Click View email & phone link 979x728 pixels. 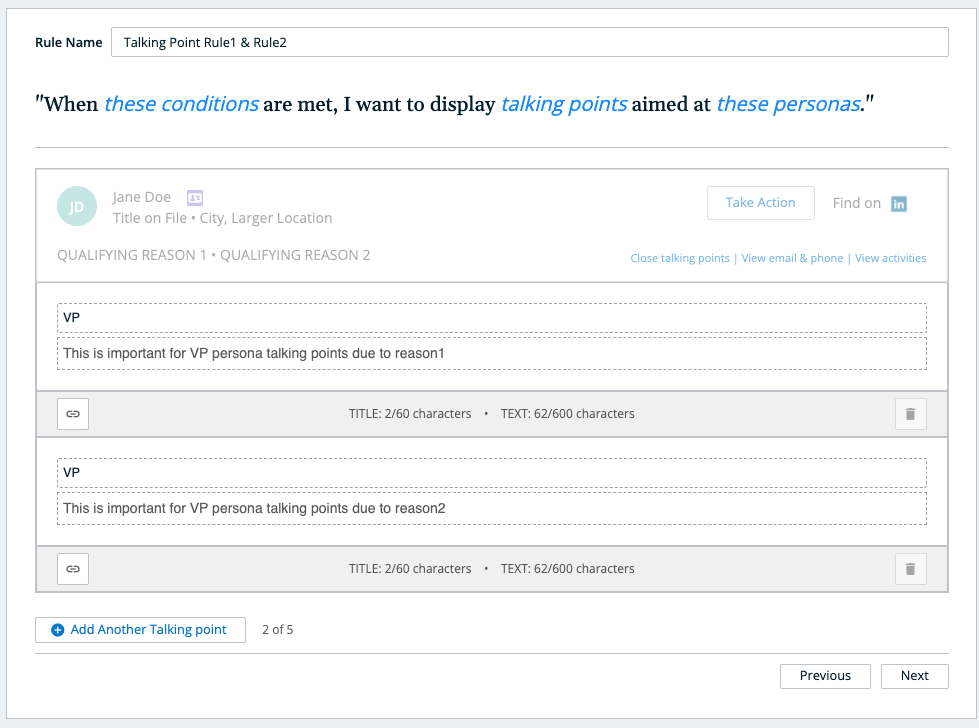pos(792,258)
